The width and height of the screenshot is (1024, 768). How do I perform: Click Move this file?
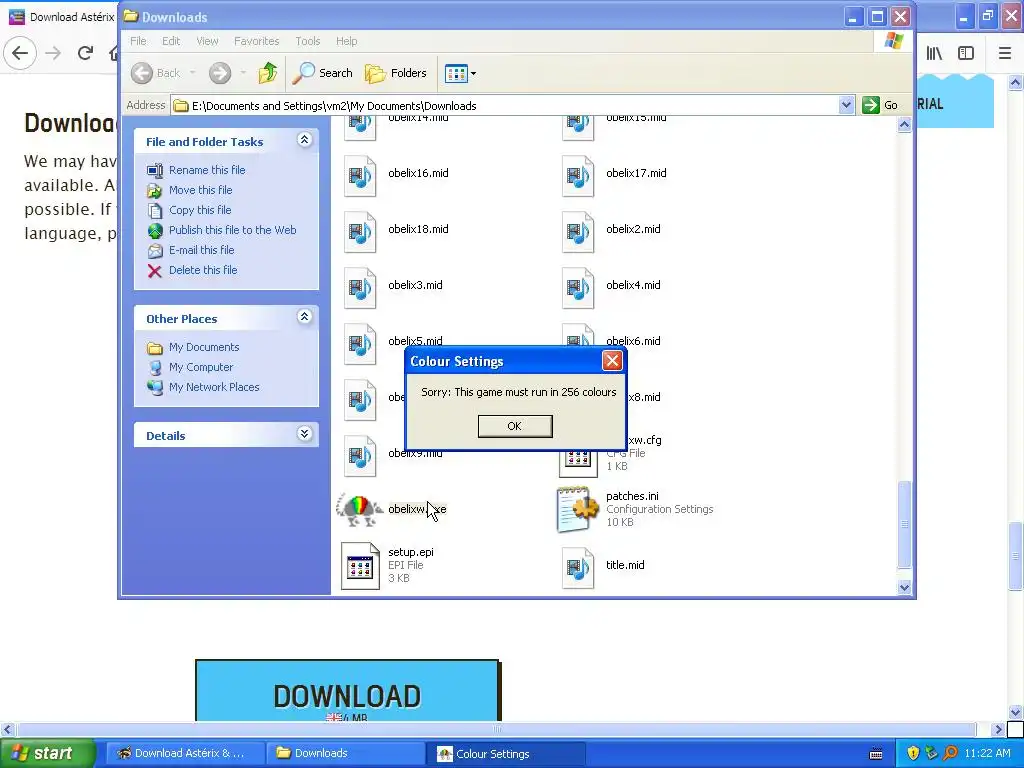200,190
